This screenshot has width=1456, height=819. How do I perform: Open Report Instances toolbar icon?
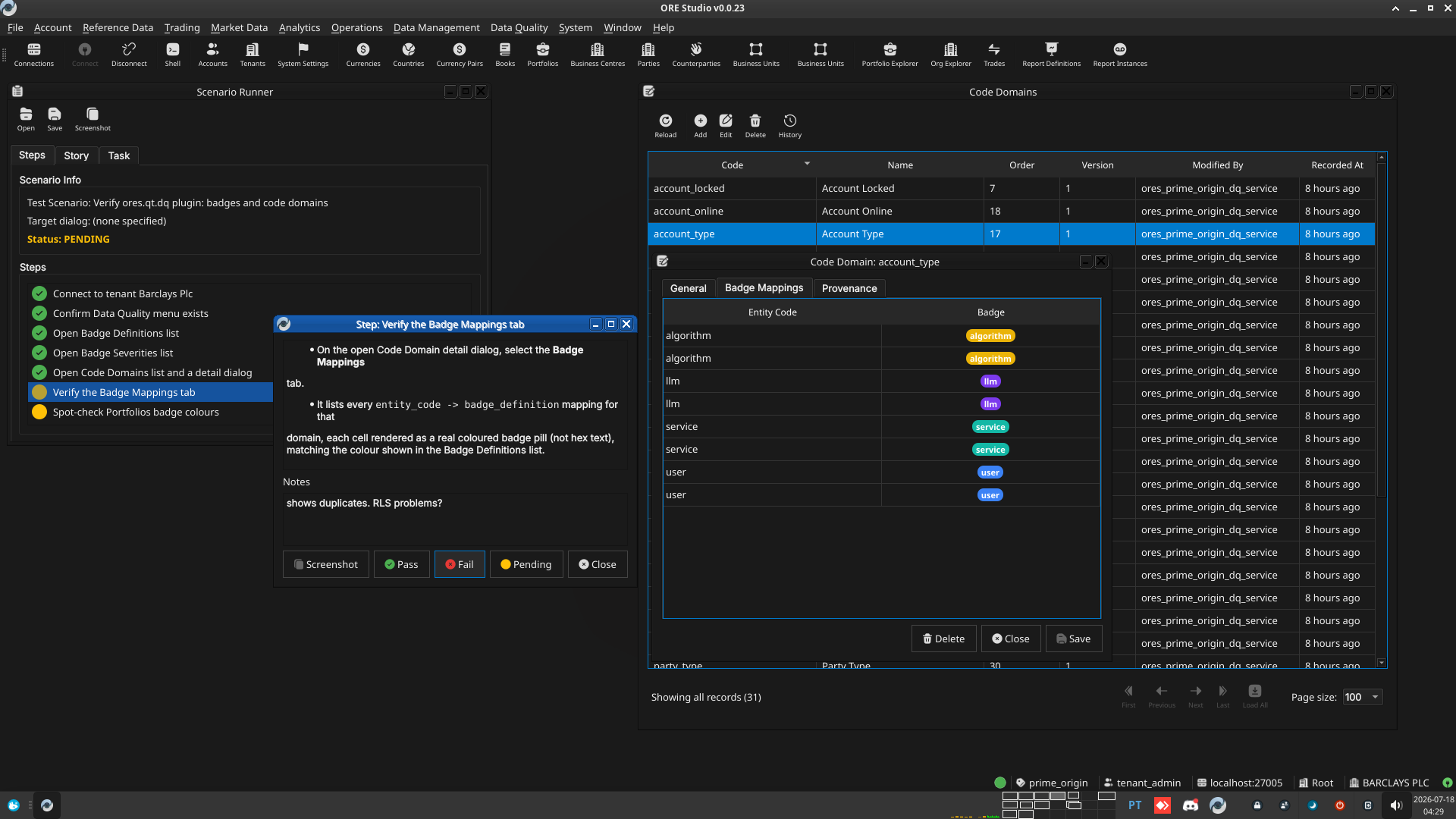(1120, 55)
